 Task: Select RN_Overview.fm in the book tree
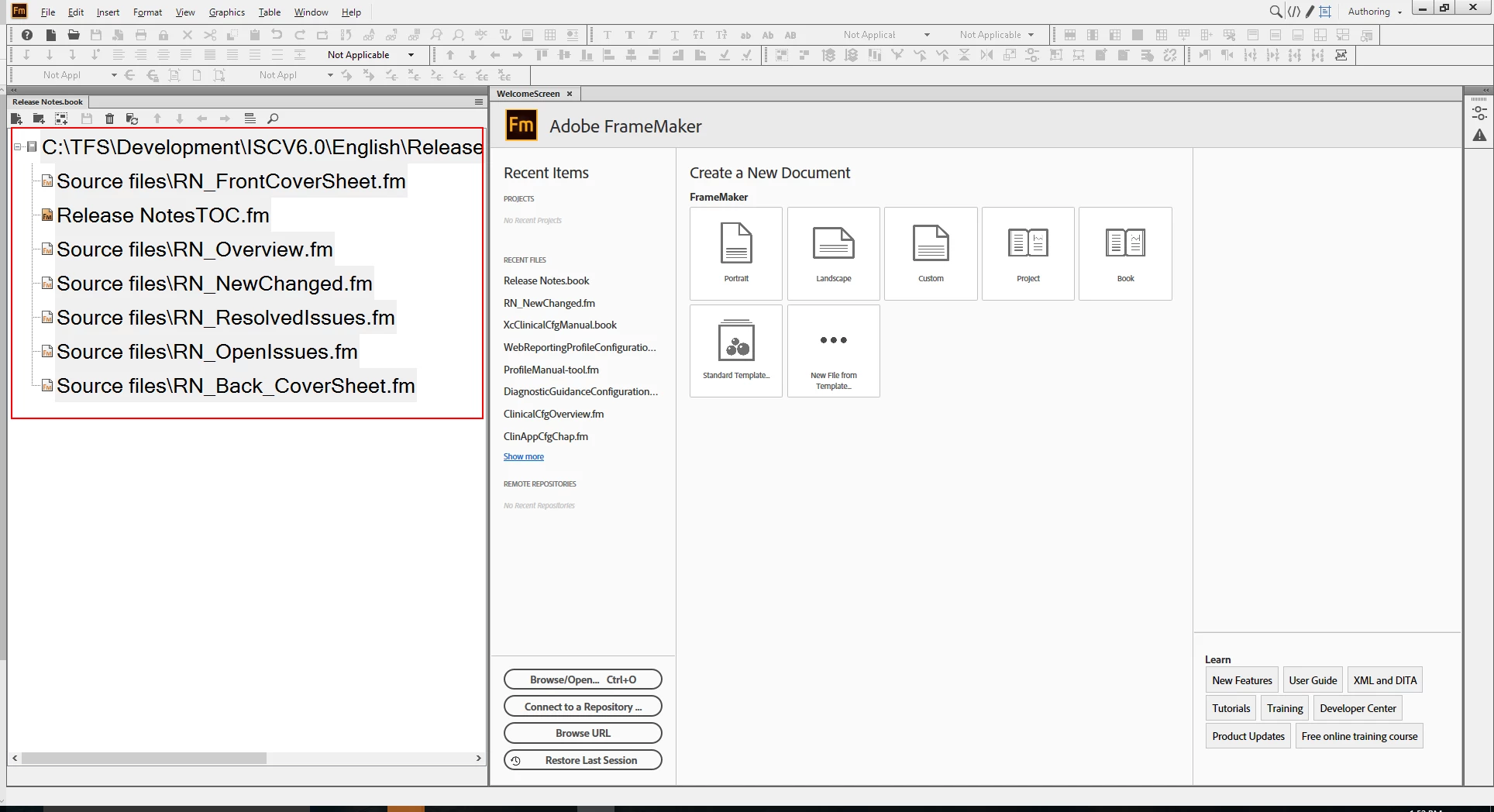point(194,249)
